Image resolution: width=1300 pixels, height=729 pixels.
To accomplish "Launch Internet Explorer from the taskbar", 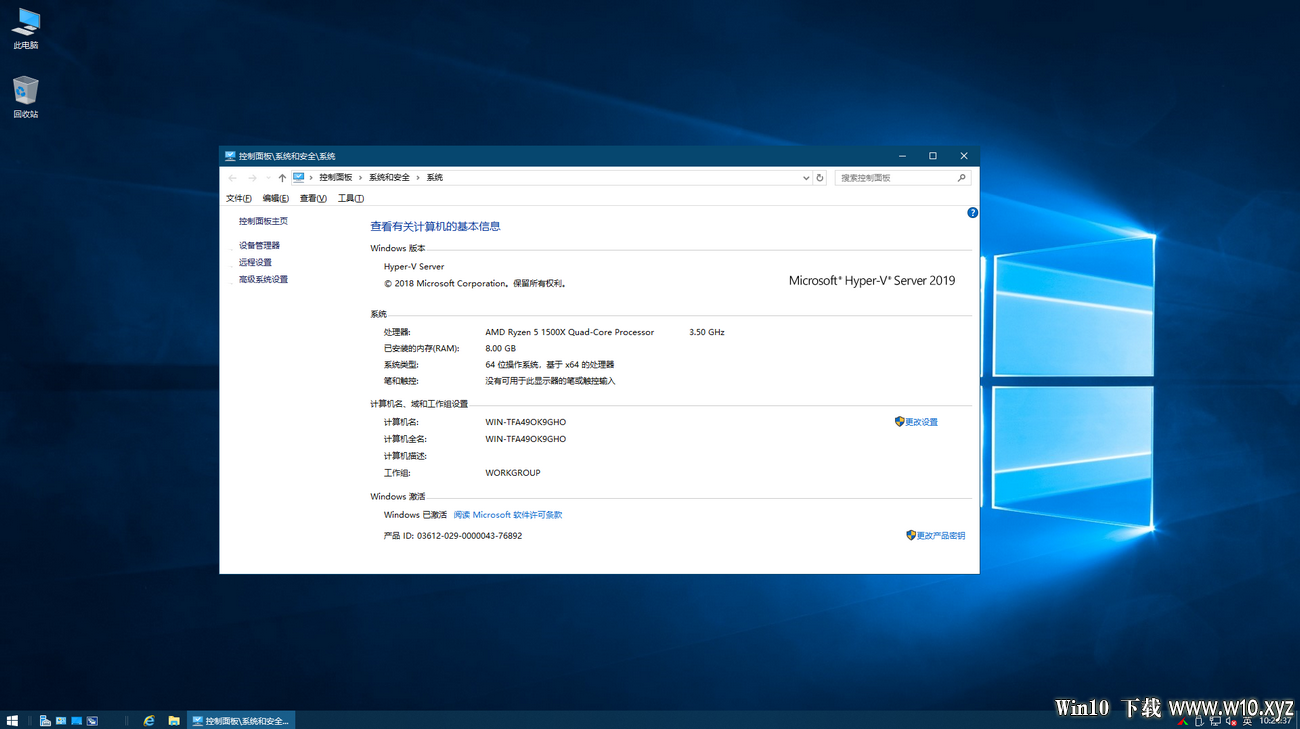I will click(x=149, y=720).
